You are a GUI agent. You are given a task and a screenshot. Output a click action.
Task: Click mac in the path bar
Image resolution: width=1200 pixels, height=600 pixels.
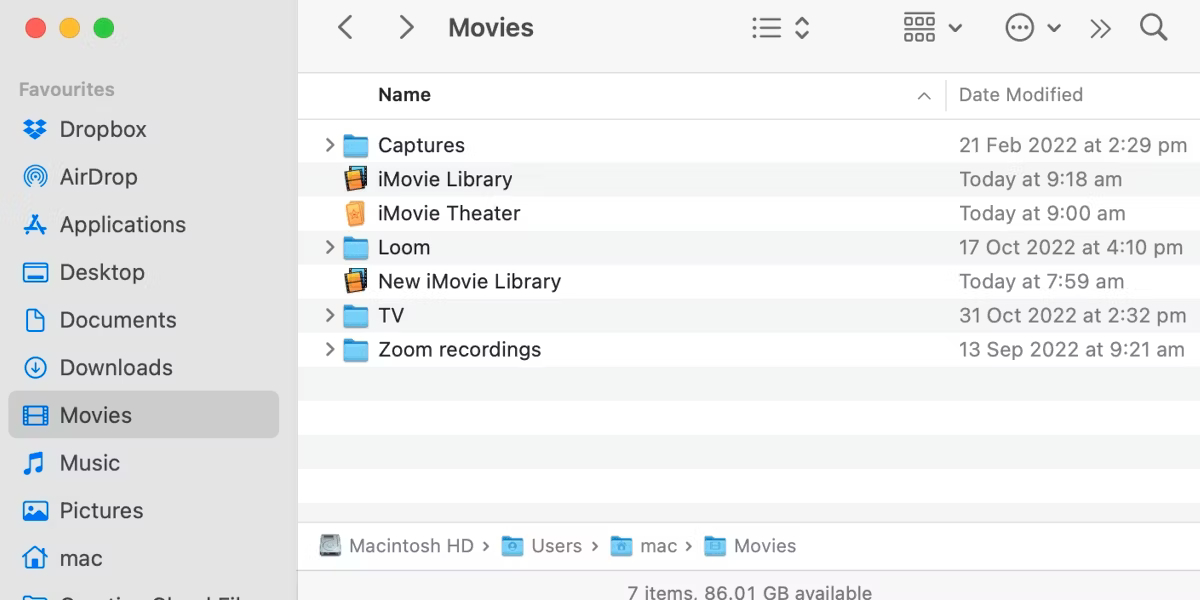pyautogui.click(x=643, y=546)
